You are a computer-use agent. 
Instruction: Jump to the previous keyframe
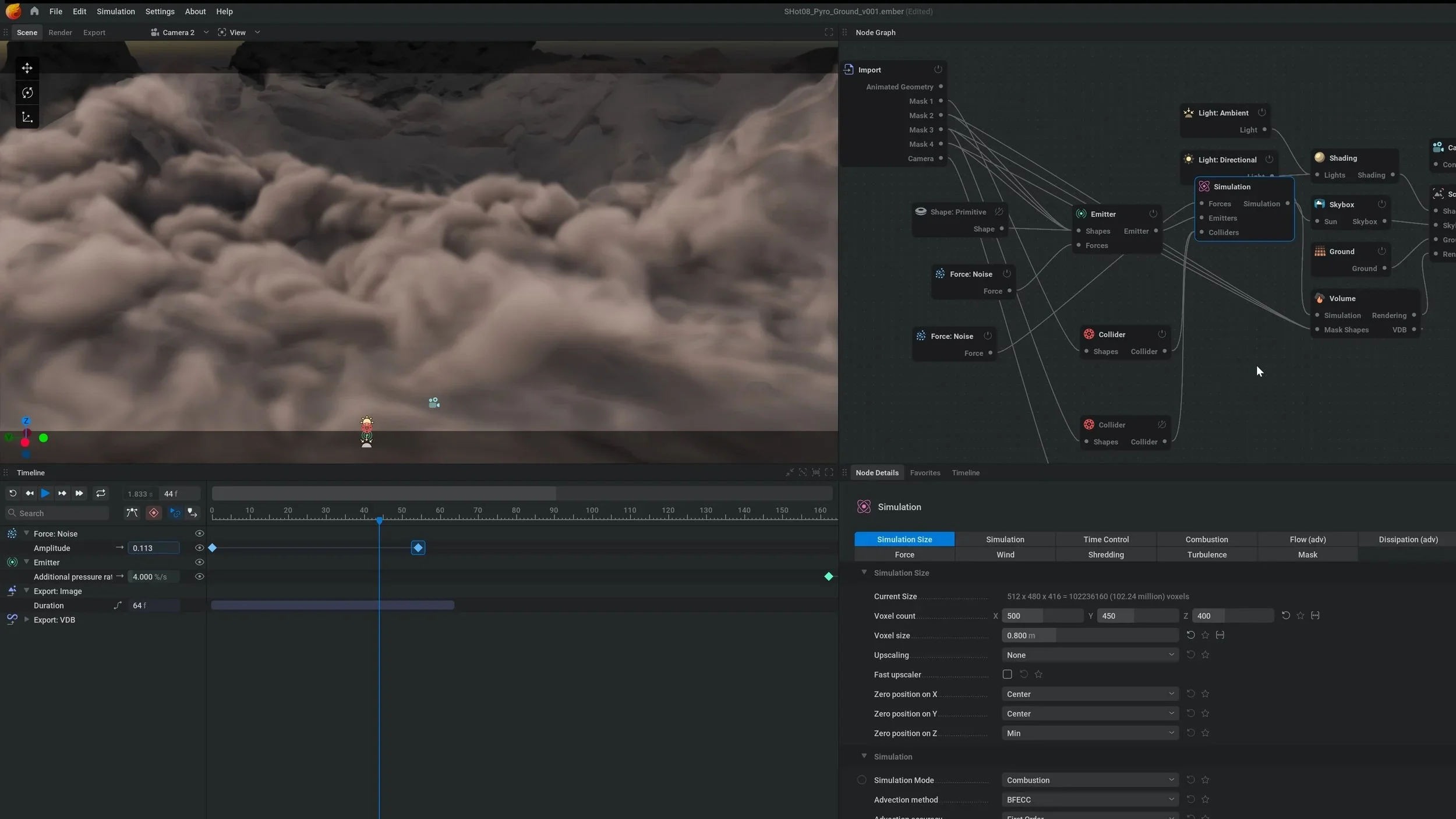29,493
